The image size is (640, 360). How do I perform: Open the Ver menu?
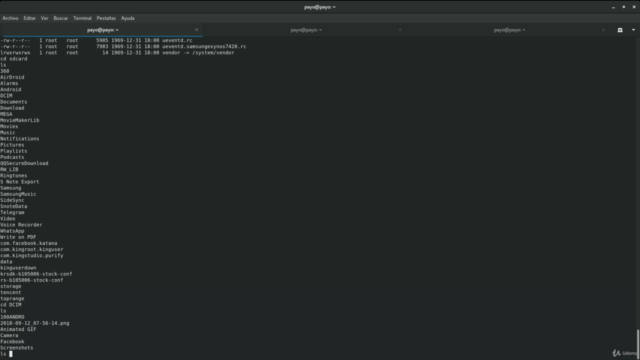click(44, 18)
